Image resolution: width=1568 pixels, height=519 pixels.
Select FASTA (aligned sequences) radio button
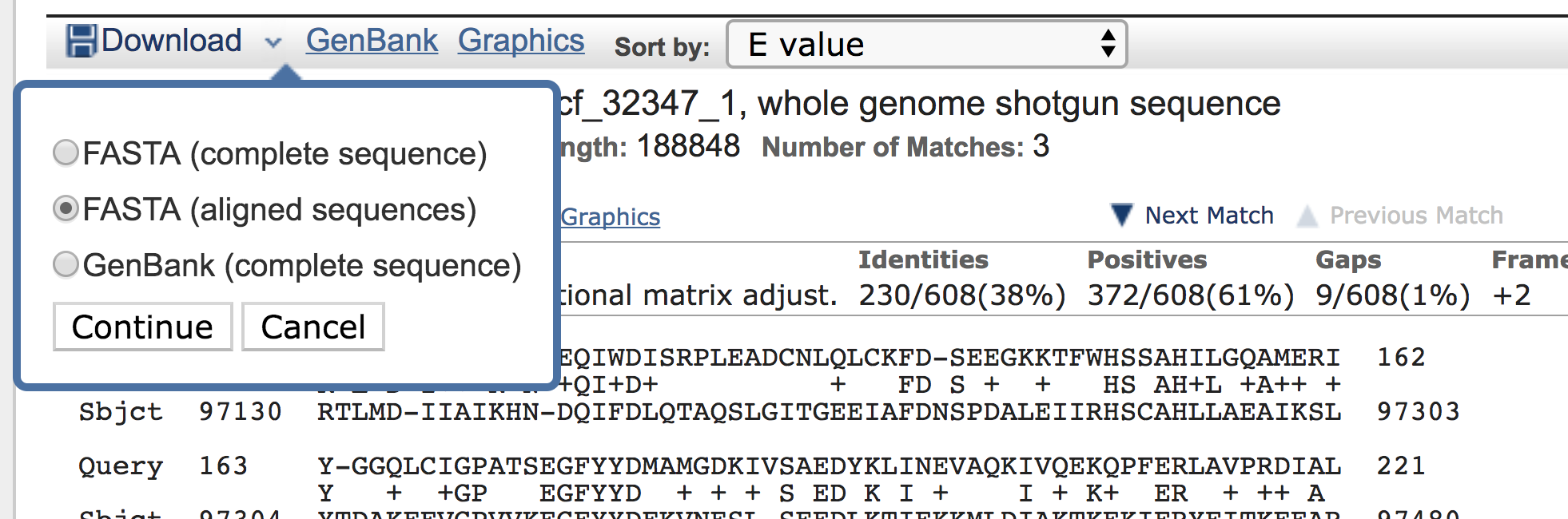(x=66, y=209)
